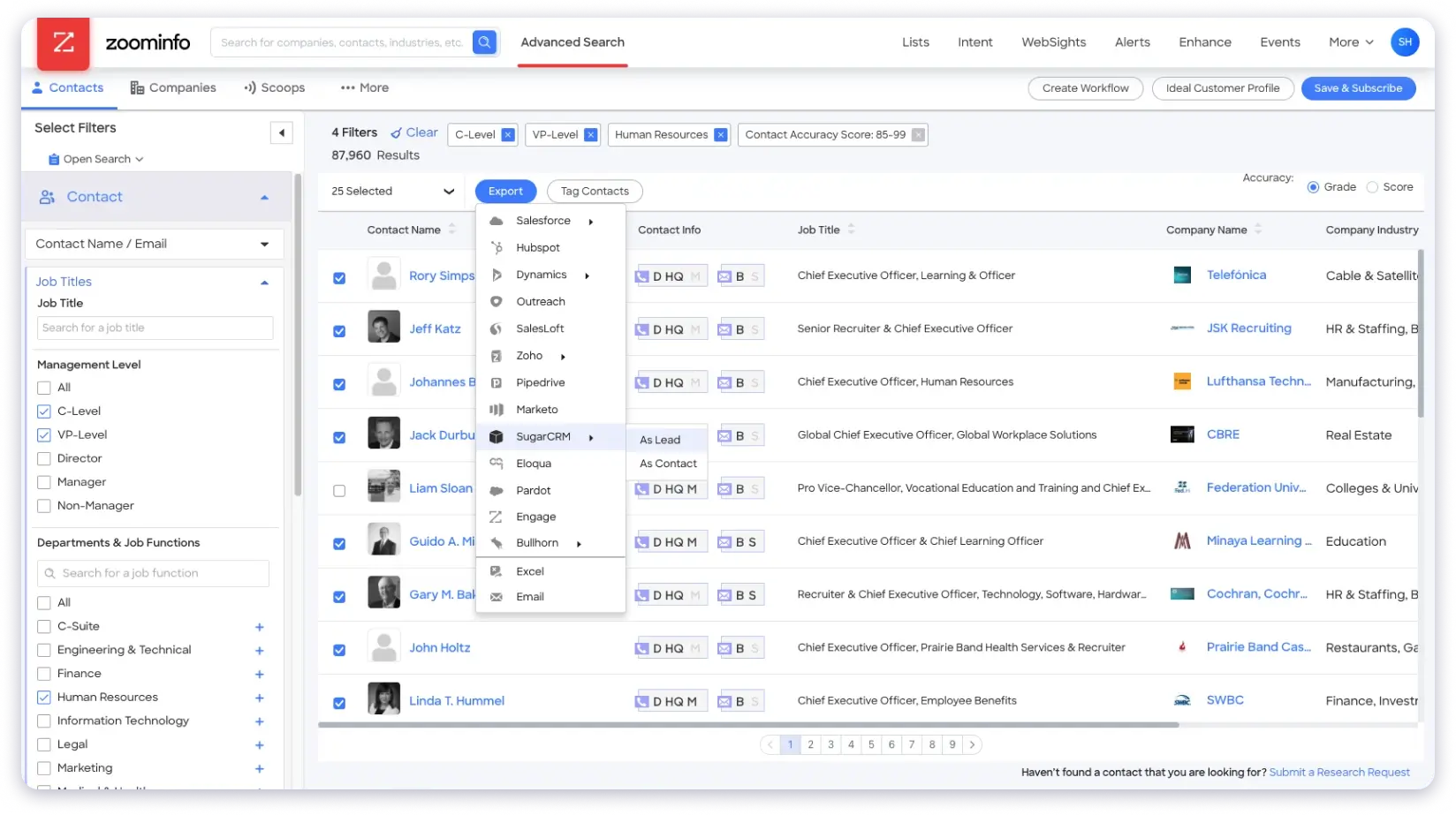Viewport: 1456px width, 815px height.
Task: Click the job function search field
Action: [x=153, y=574]
